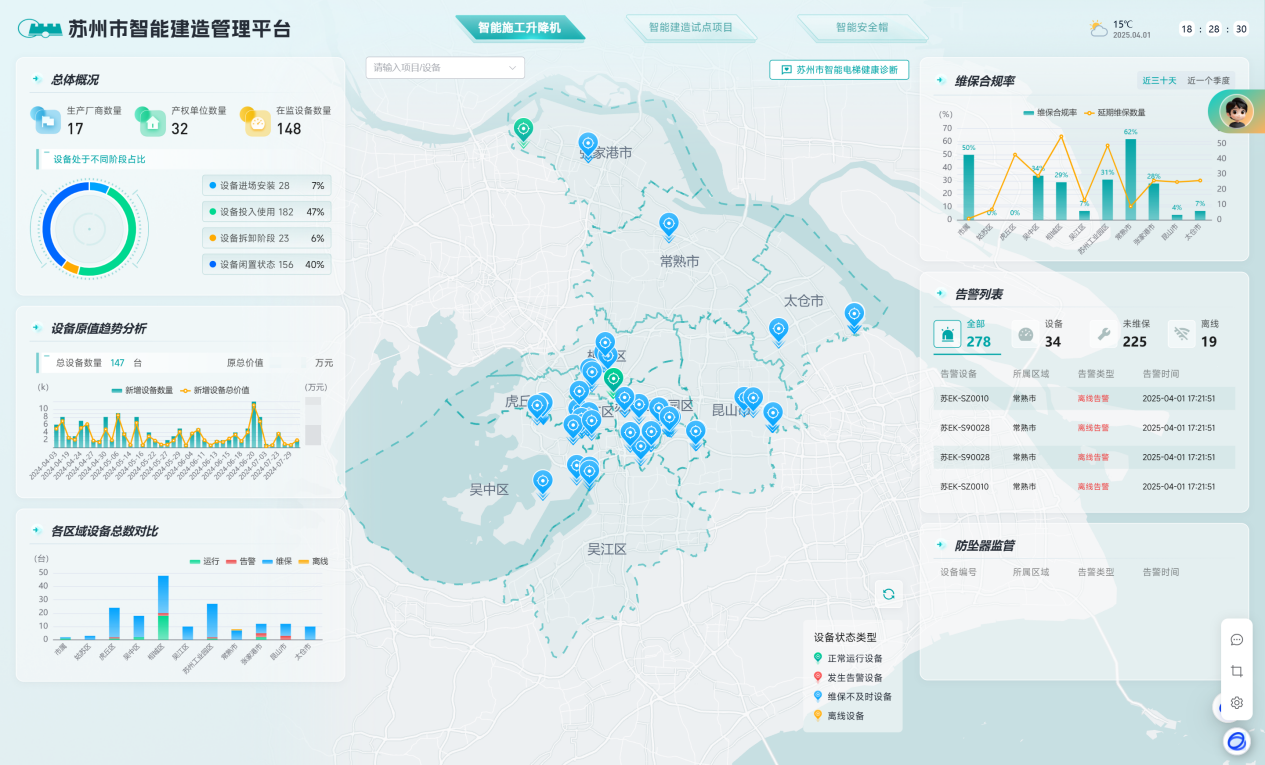Click the 未维保 wrench icon

[x=1103, y=335]
